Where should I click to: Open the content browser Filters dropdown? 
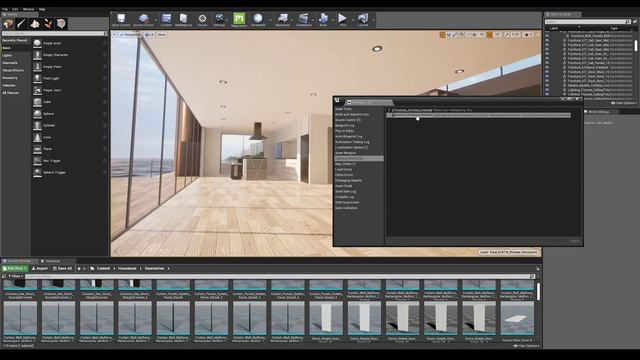pyautogui.click(x=16, y=276)
